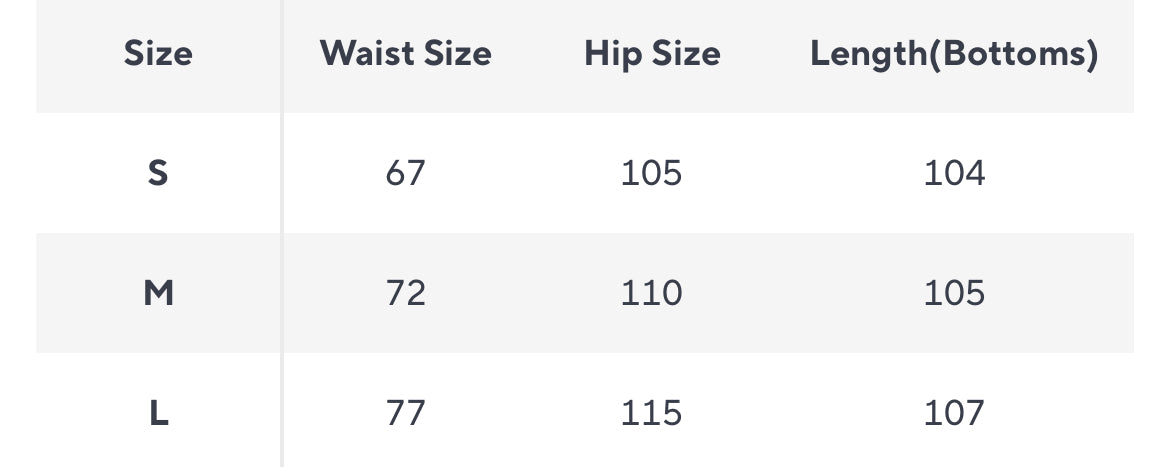This screenshot has width=1170, height=467.
Task: Click length value 104 for size S
Action: tap(954, 174)
